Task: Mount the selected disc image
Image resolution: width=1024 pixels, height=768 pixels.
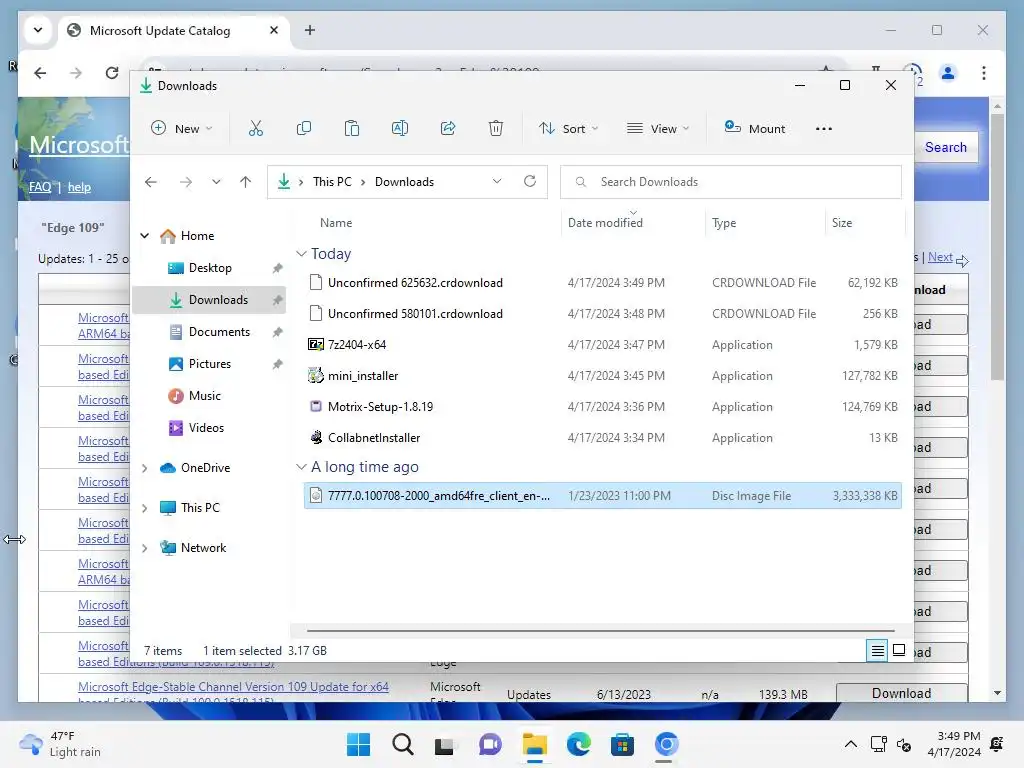Action: pyautogui.click(x=755, y=129)
